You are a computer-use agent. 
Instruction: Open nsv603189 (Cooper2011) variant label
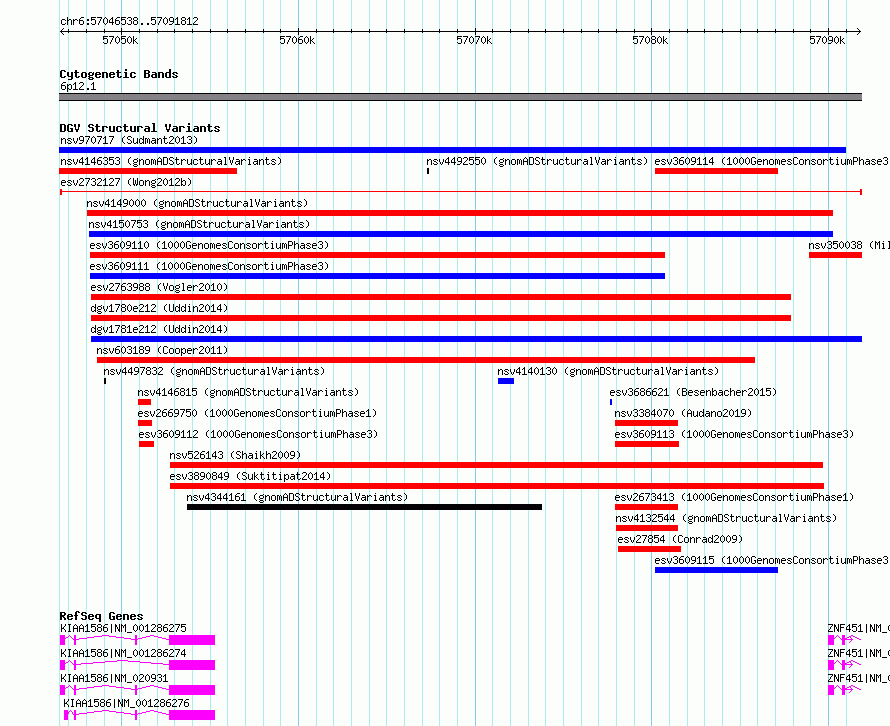(x=162, y=350)
